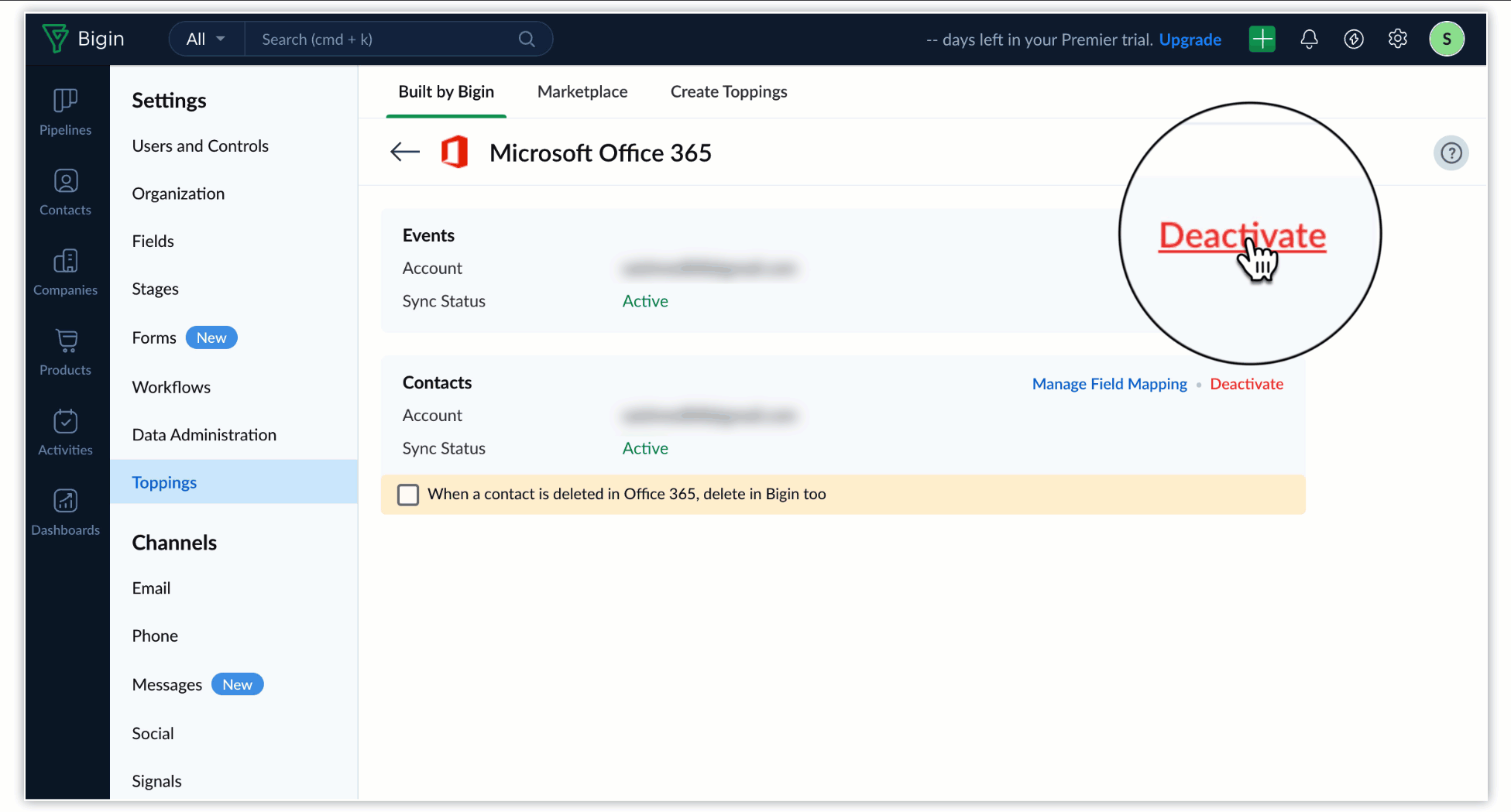Open Companies module in sidebar
The height and width of the screenshot is (812, 1511).
tap(66, 272)
